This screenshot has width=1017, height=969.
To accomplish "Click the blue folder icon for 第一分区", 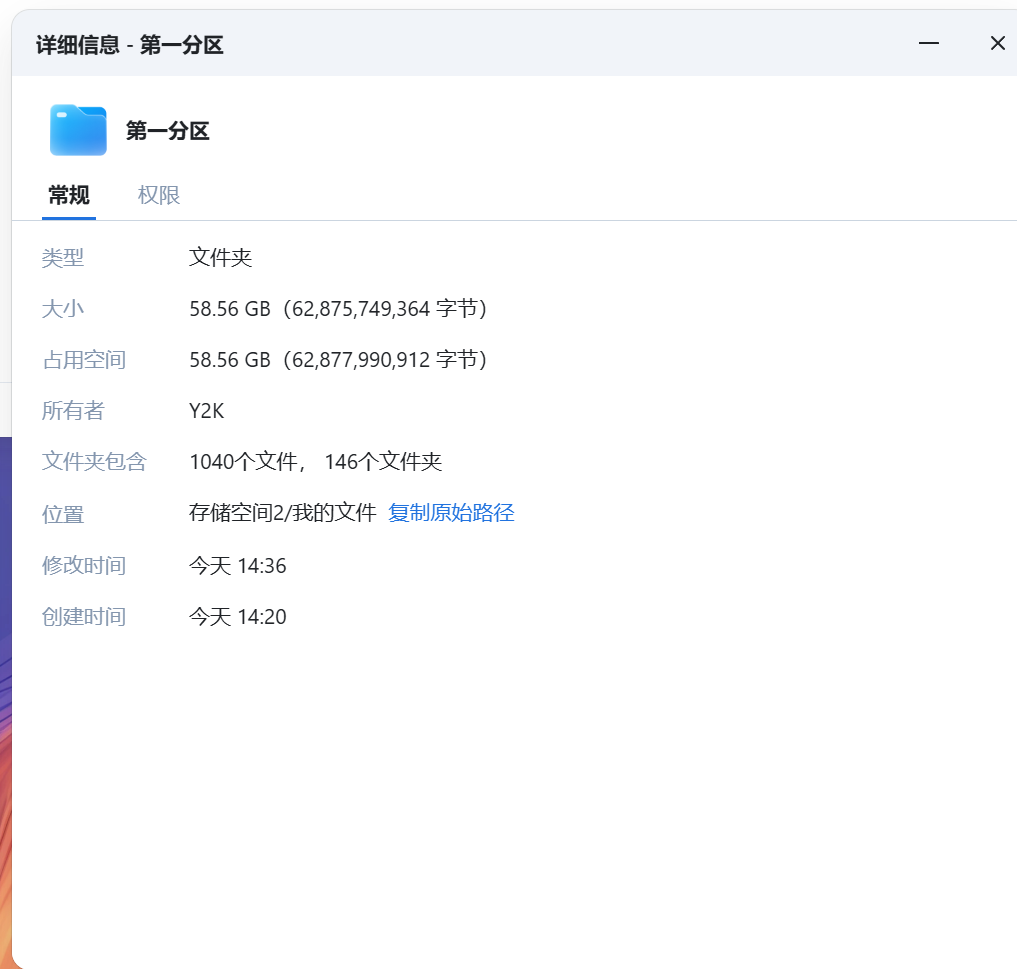I will [x=78, y=130].
